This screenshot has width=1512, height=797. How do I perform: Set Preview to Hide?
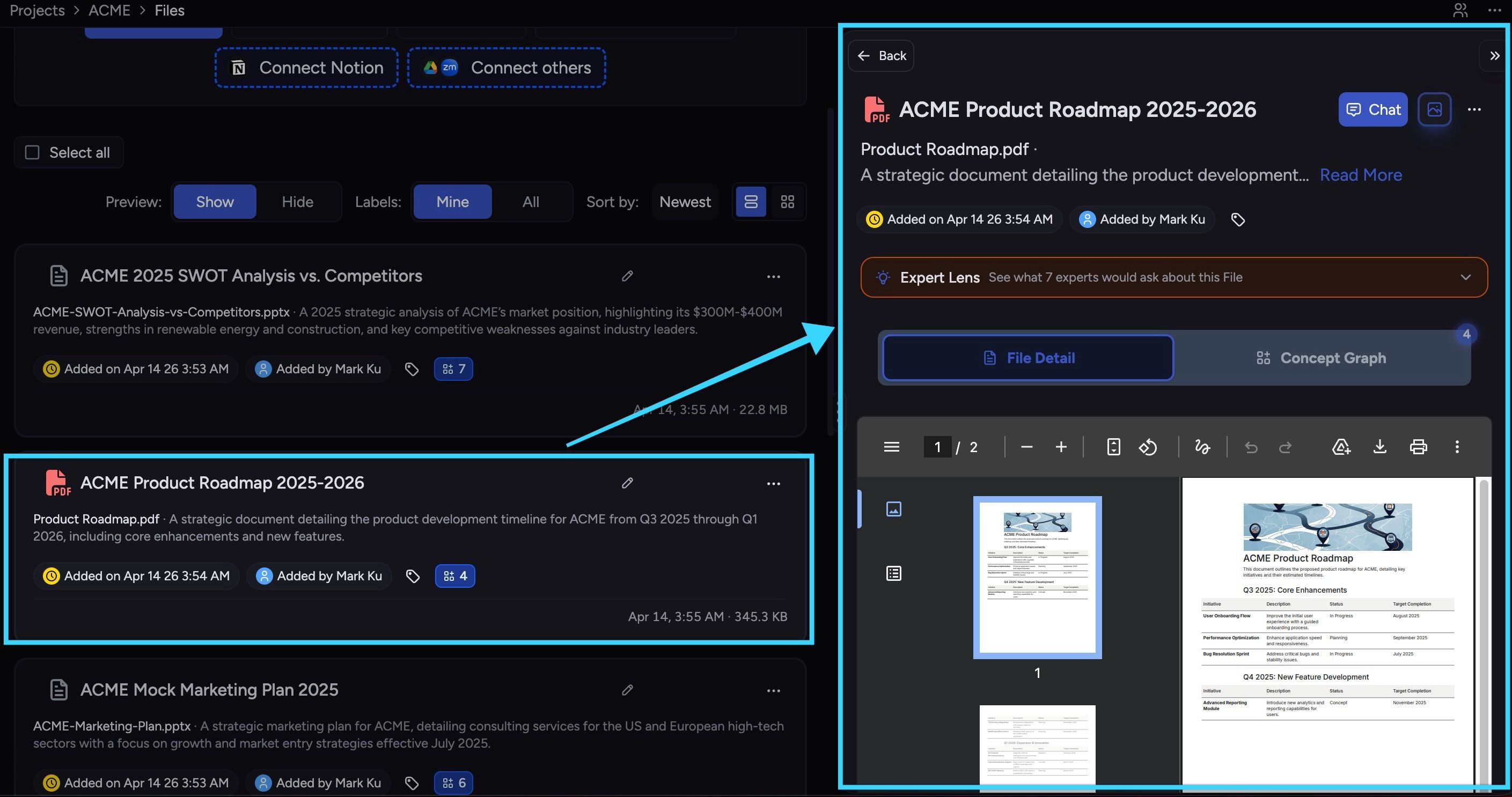point(298,202)
